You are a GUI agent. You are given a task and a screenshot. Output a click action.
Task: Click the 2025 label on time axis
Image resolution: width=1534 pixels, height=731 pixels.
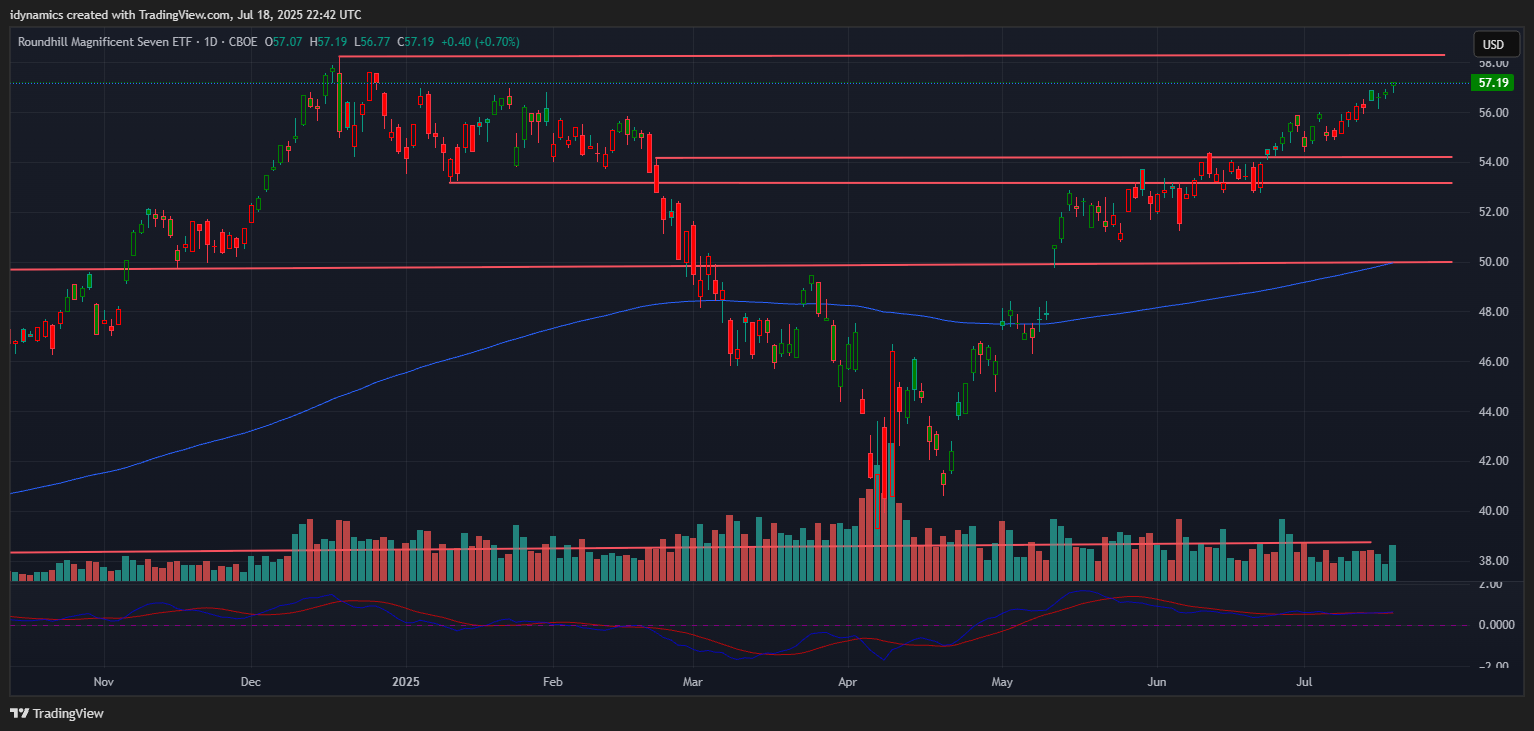(x=406, y=682)
